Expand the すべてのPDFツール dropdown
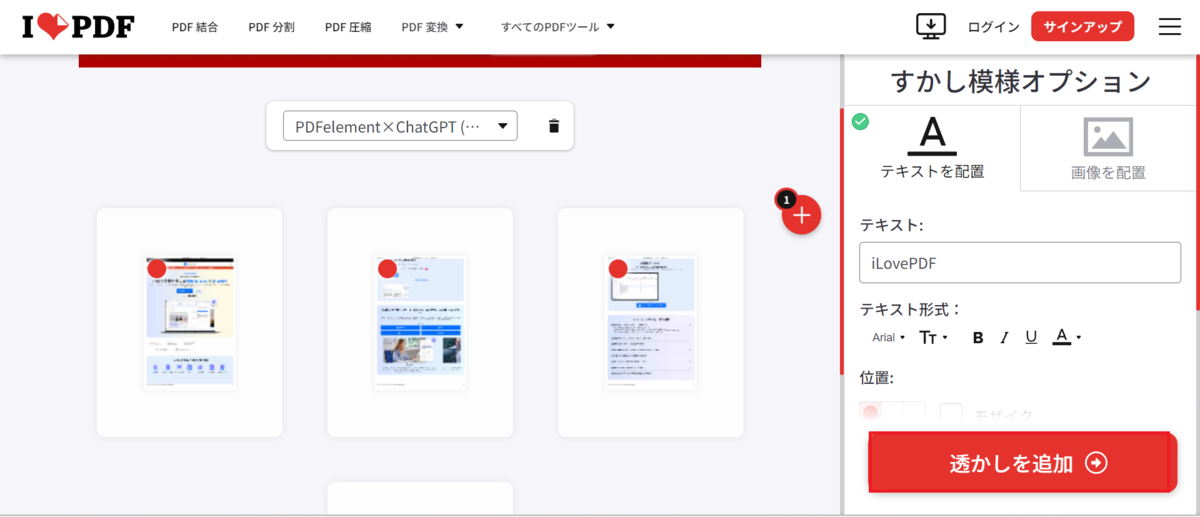 [558, 27]
